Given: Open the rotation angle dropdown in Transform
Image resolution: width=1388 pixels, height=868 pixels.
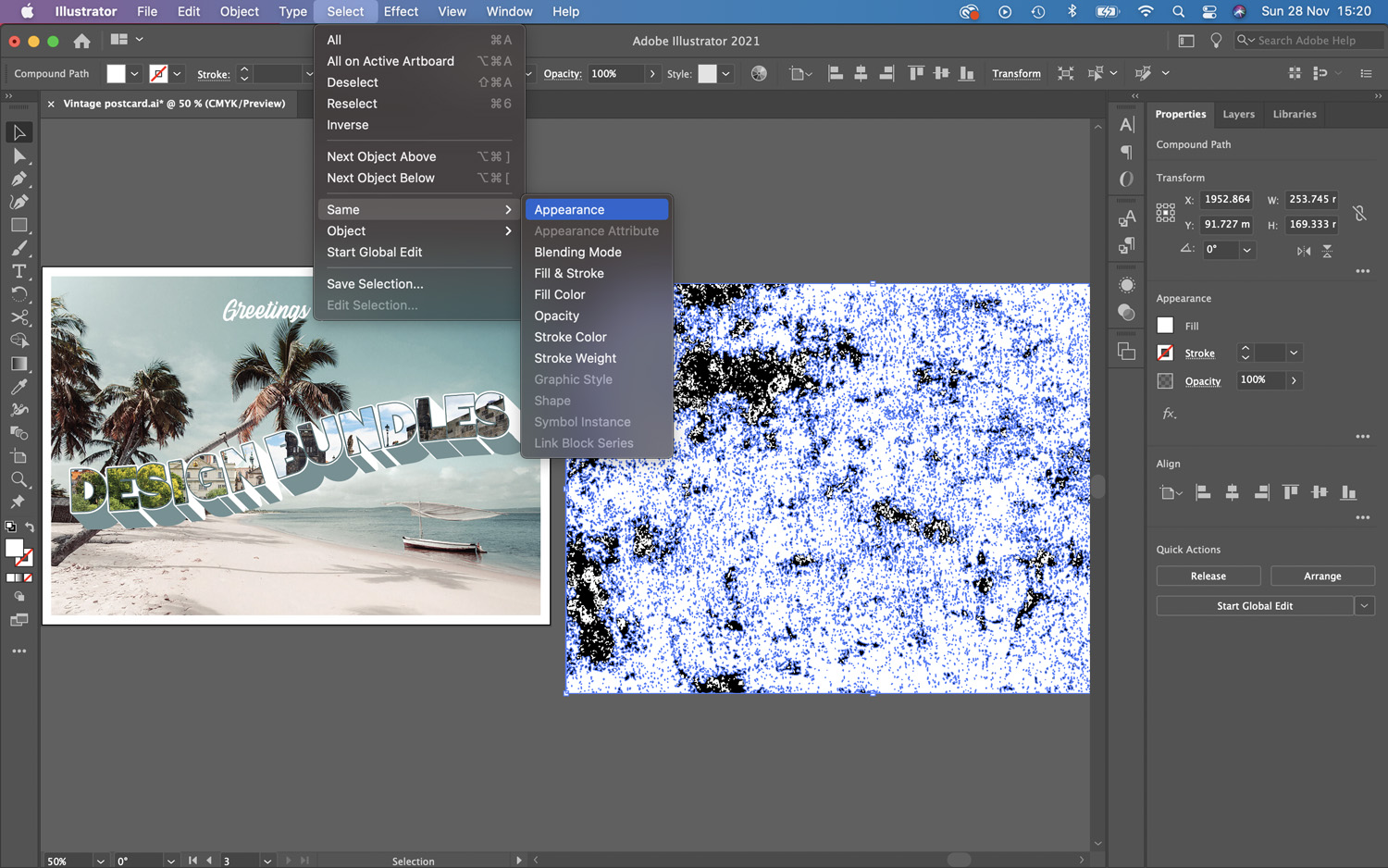Looking at the screenshot, I should pyautogui.click(x=1246, y=250).
